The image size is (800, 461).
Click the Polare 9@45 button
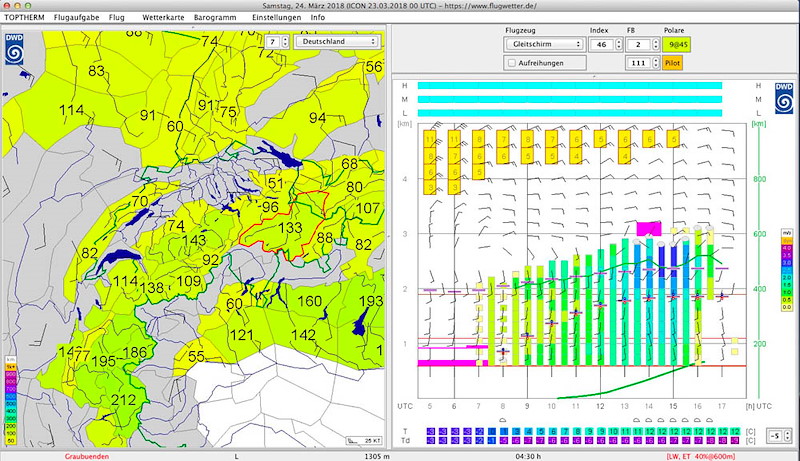[x=677, y=44]
